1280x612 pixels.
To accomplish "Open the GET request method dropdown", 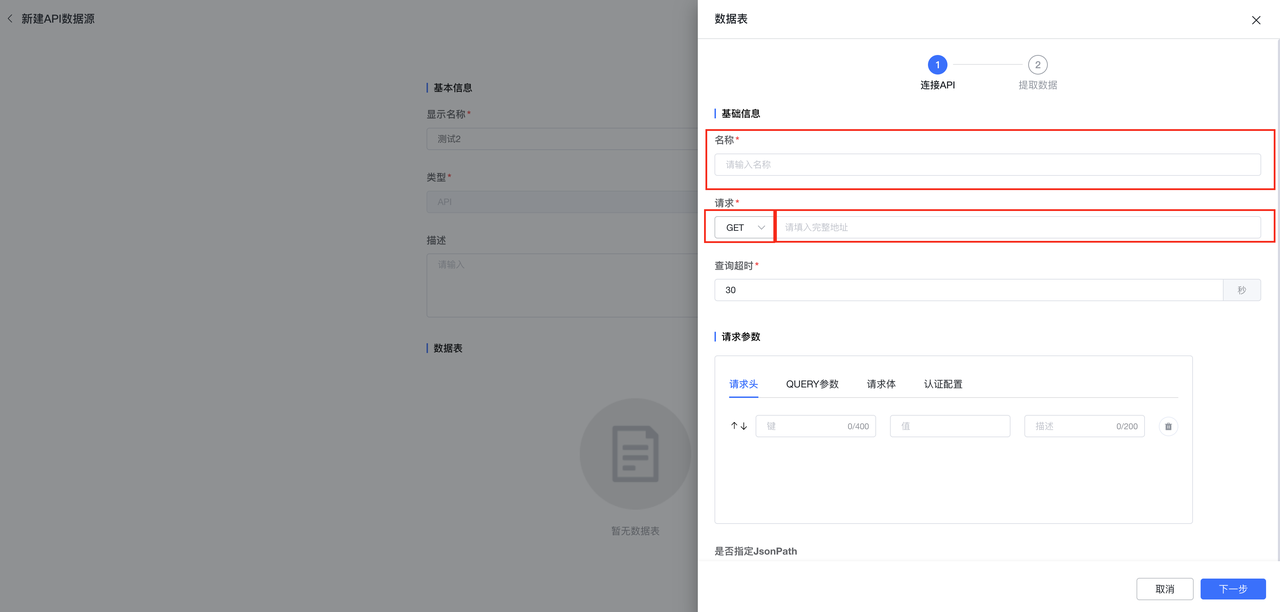I will (742, 227).
